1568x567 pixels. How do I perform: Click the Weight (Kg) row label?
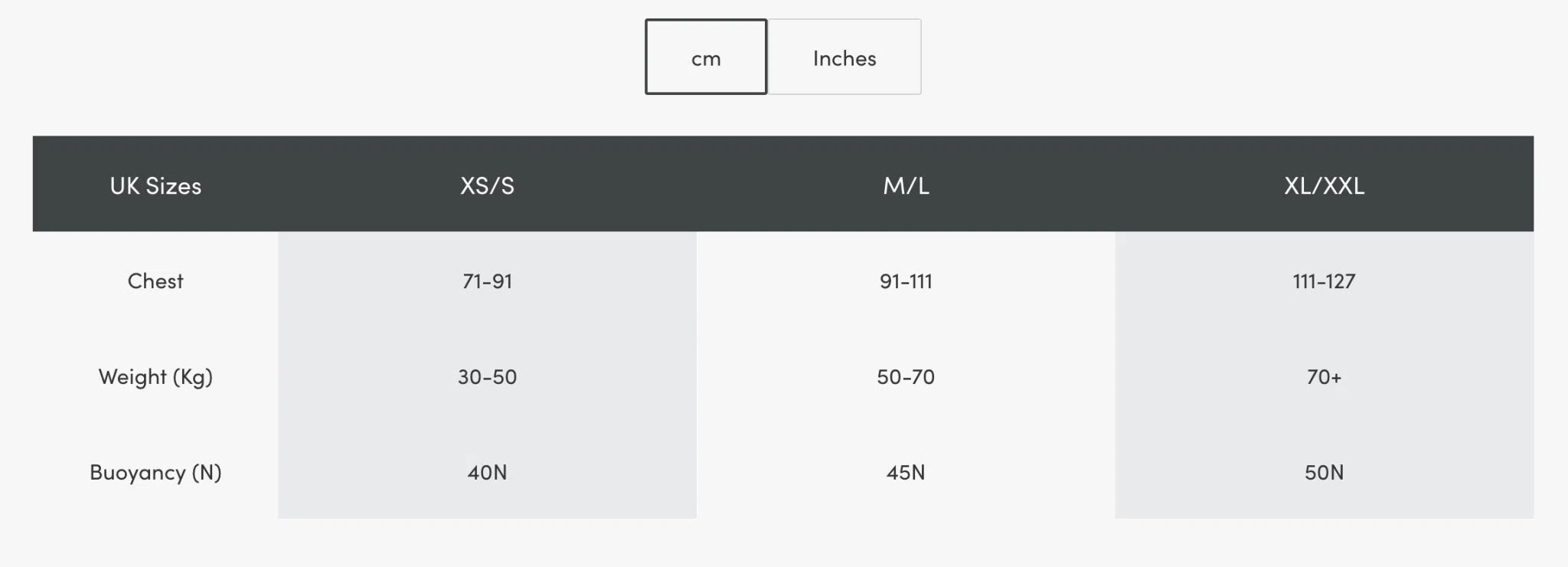click(155, 377)
